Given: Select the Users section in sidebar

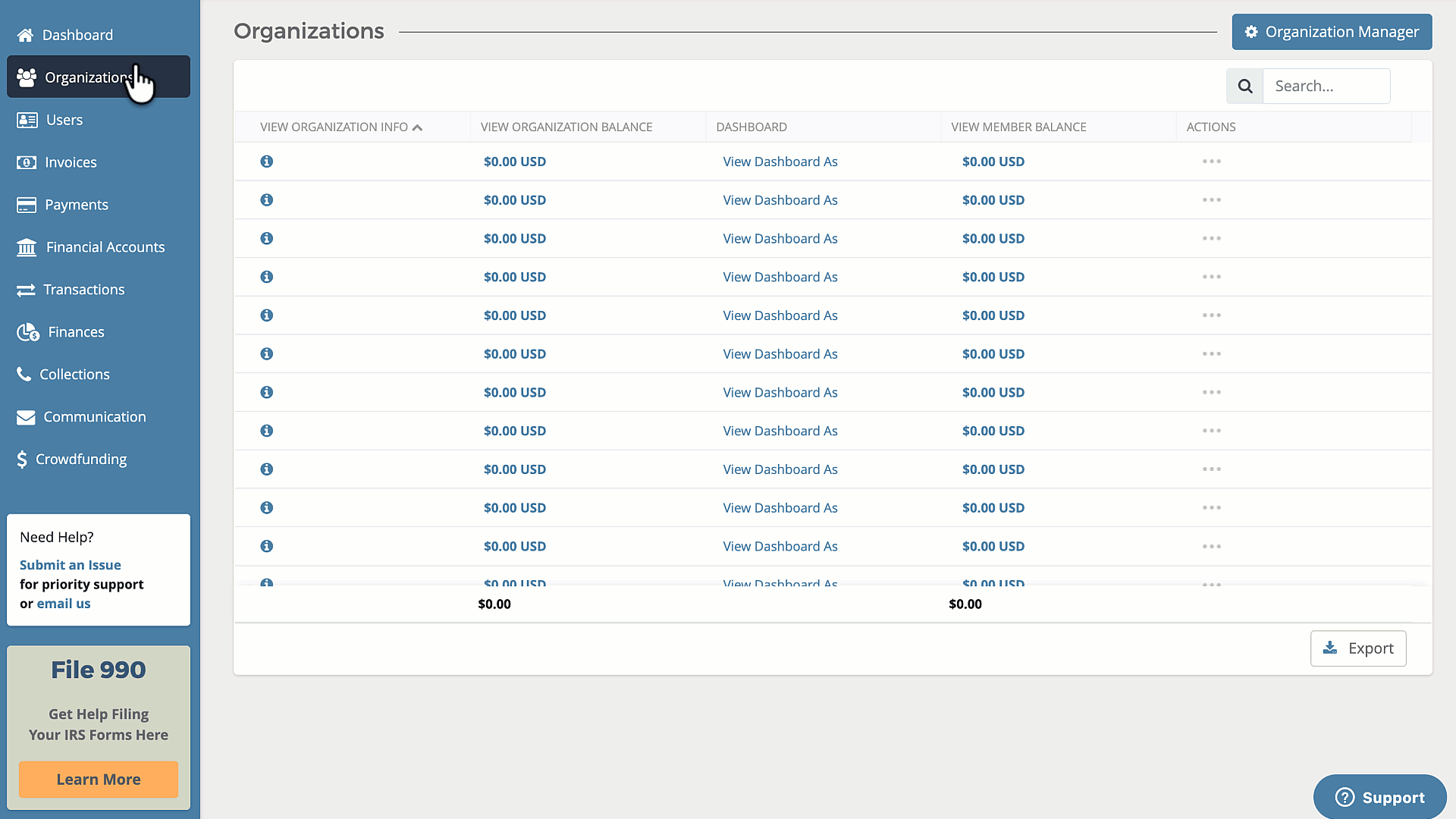Looking at the screenshot, I should 27,120.
